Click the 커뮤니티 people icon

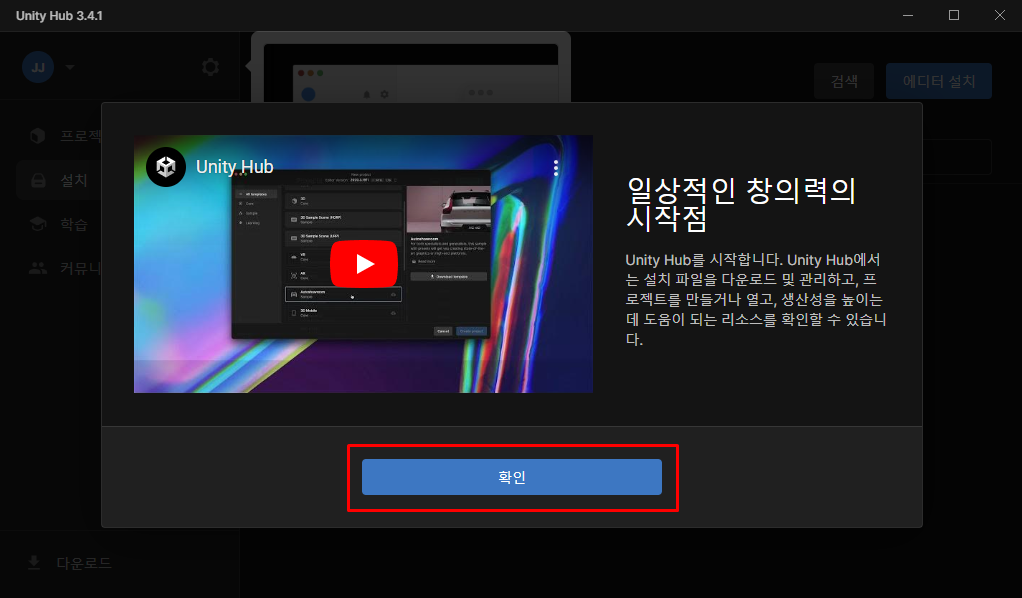[x=38, y=268]
